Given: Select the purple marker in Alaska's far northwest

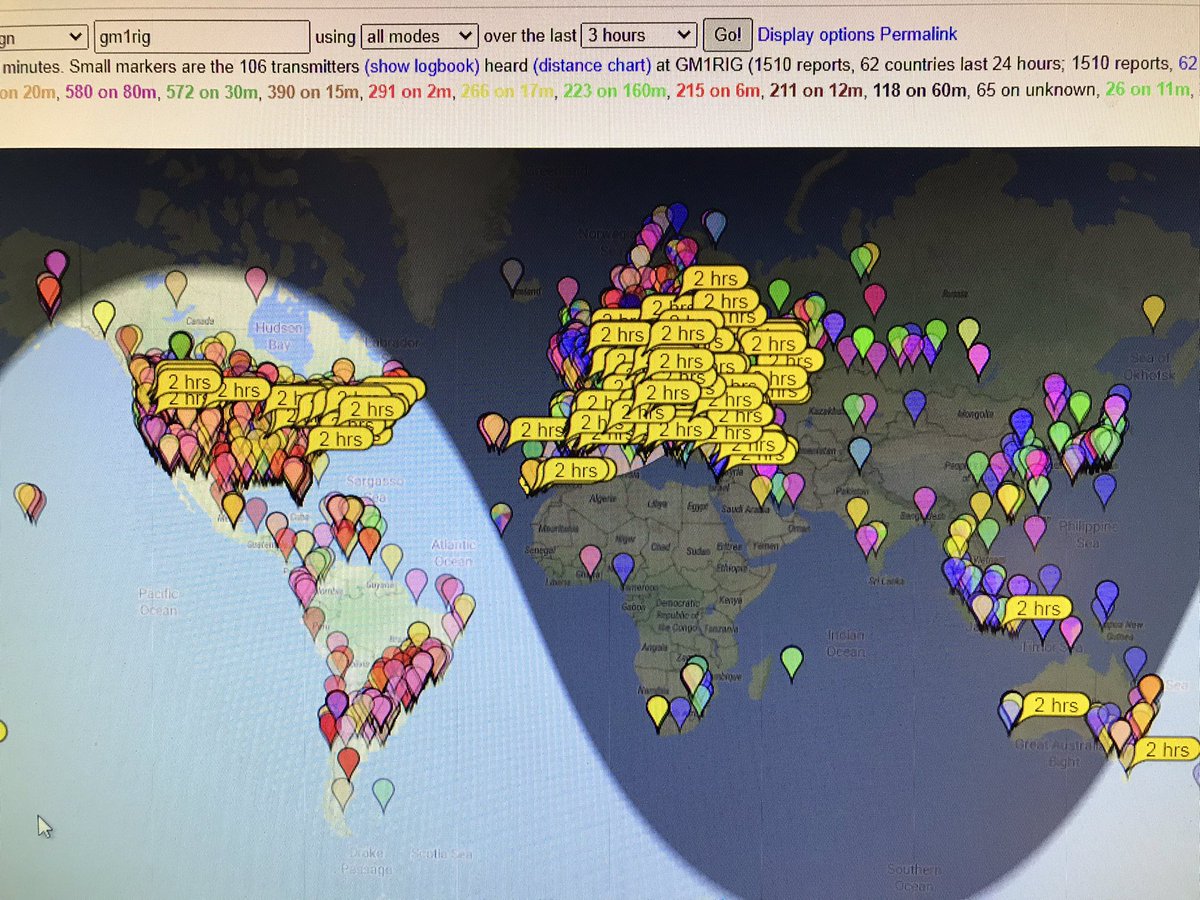Looking at the screenshot, I should click(x=56, y=265).
